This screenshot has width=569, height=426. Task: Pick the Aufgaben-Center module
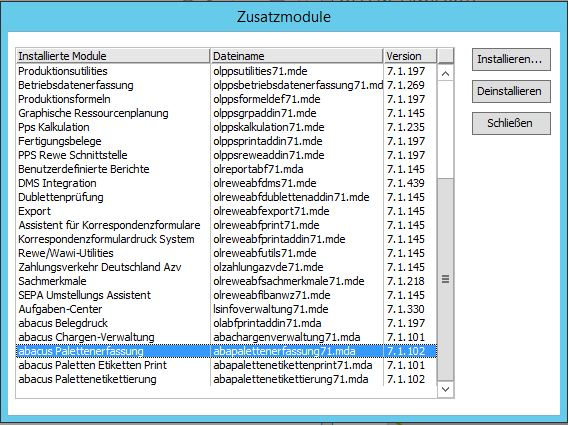coord(226,309)
